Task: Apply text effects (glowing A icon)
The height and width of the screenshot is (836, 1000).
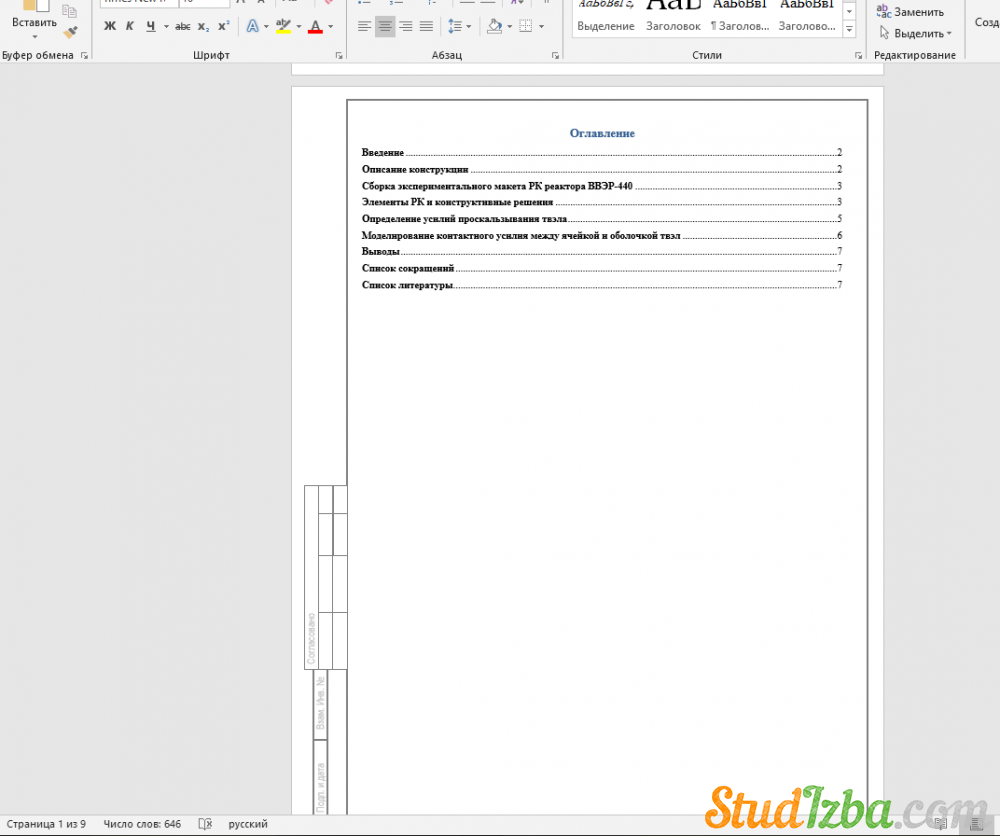Action: coord(253,27)
